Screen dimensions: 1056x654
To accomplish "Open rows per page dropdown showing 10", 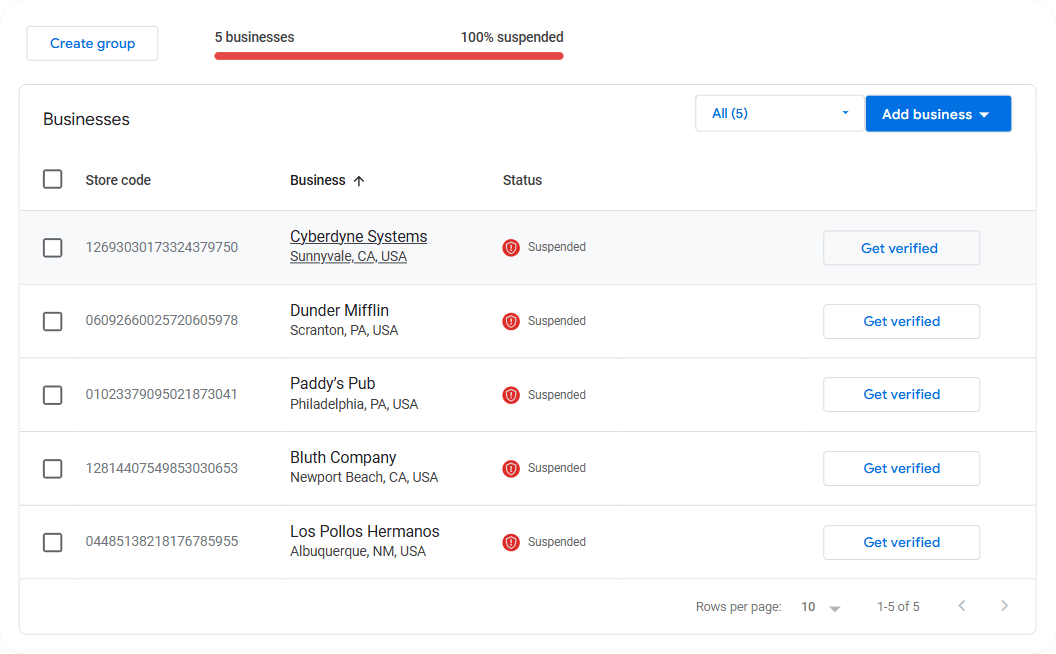I will tap(820, 607).
